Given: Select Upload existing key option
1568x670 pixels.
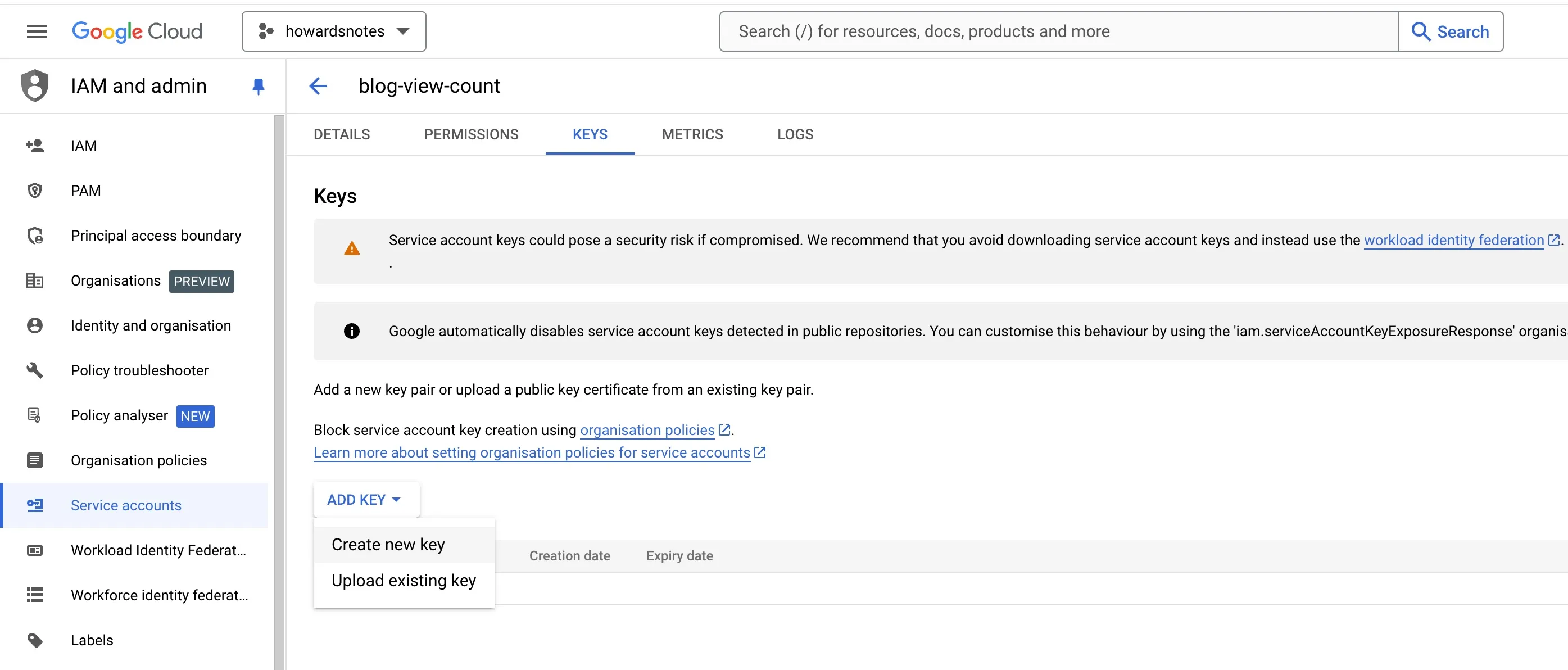Looking at the screenshot, I should tap(404, 580).
